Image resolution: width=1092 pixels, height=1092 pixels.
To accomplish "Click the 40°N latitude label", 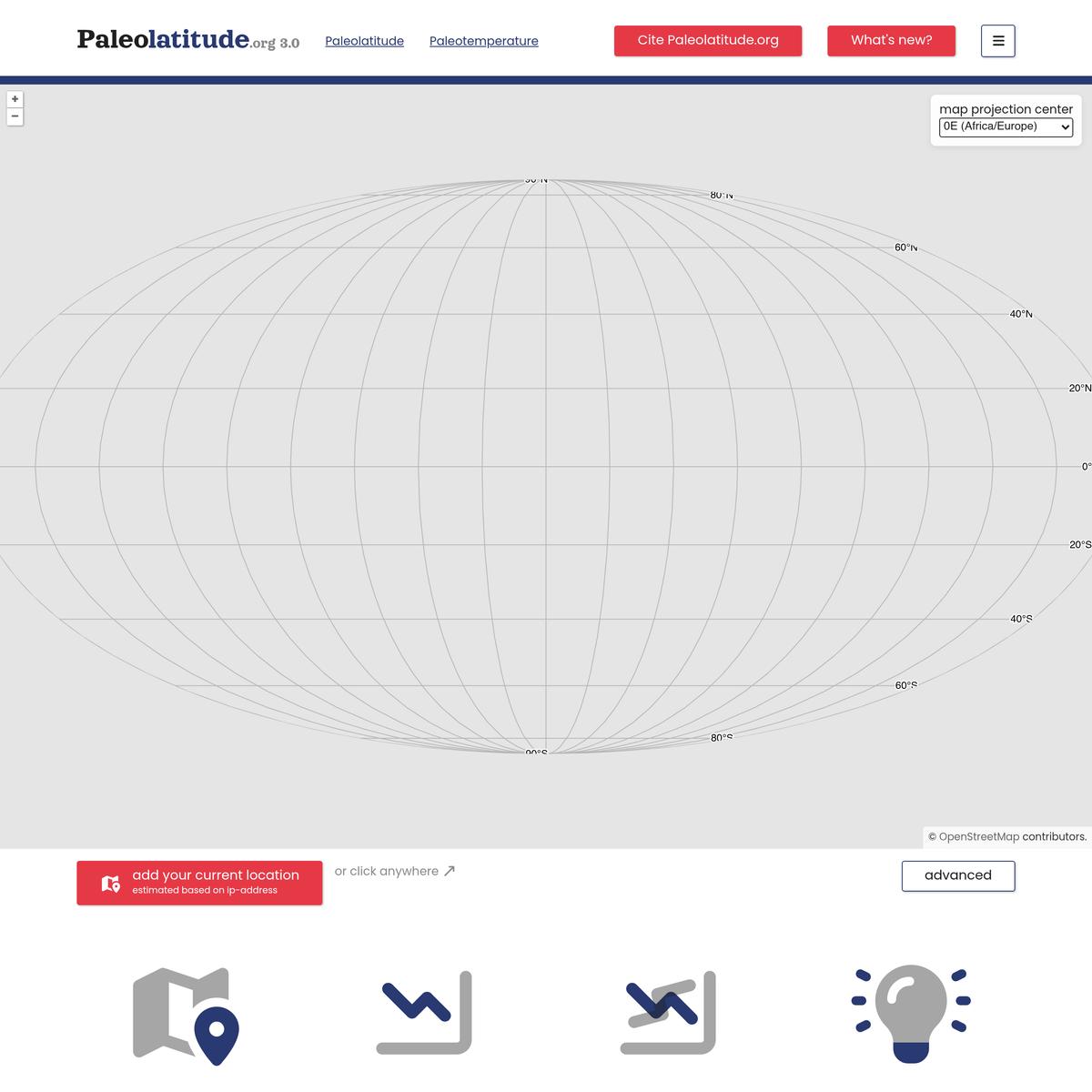I will click(x=1021, y=314).
